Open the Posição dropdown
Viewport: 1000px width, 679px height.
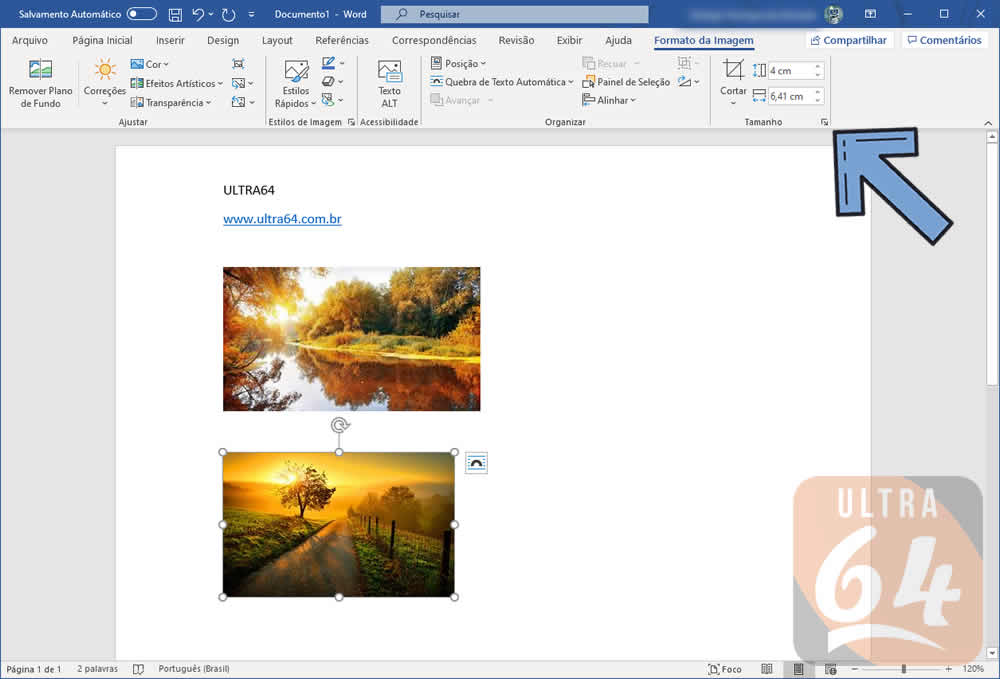click(459, 64)
